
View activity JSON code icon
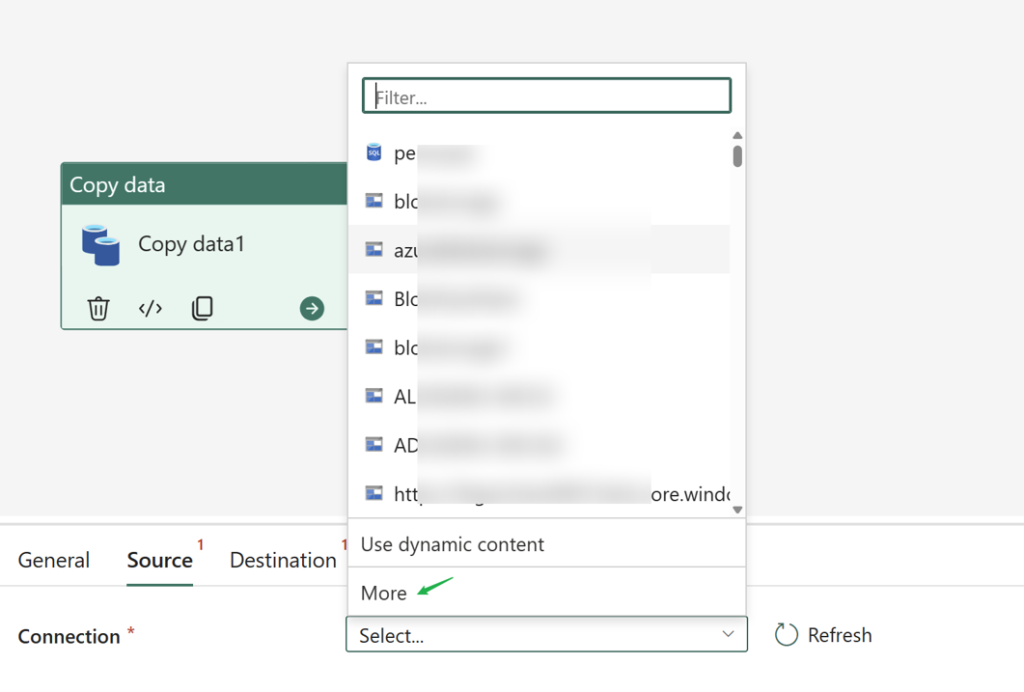click(150, 308)
